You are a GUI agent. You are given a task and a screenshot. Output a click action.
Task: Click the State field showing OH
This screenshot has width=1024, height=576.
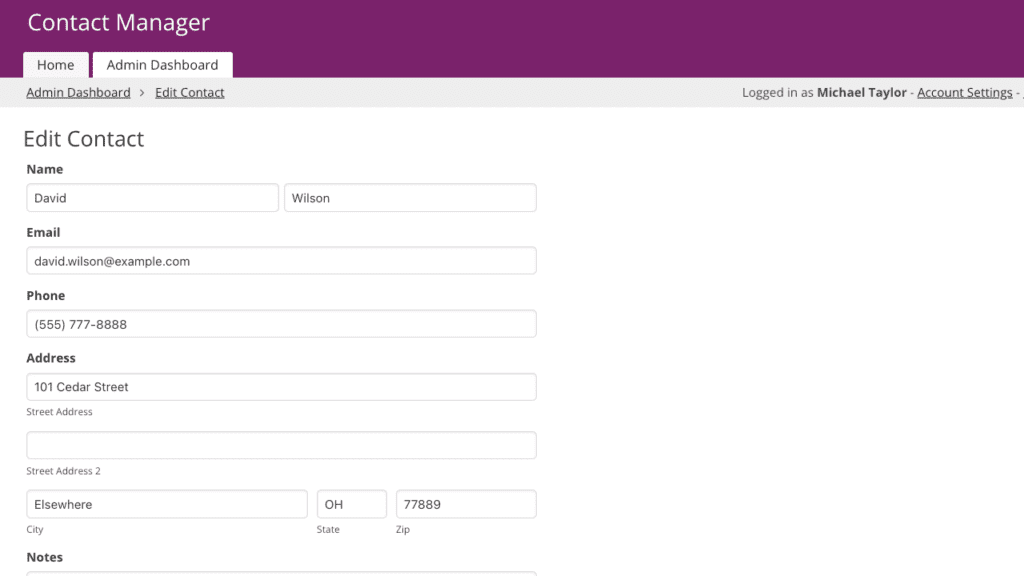(x=351, y=504)
